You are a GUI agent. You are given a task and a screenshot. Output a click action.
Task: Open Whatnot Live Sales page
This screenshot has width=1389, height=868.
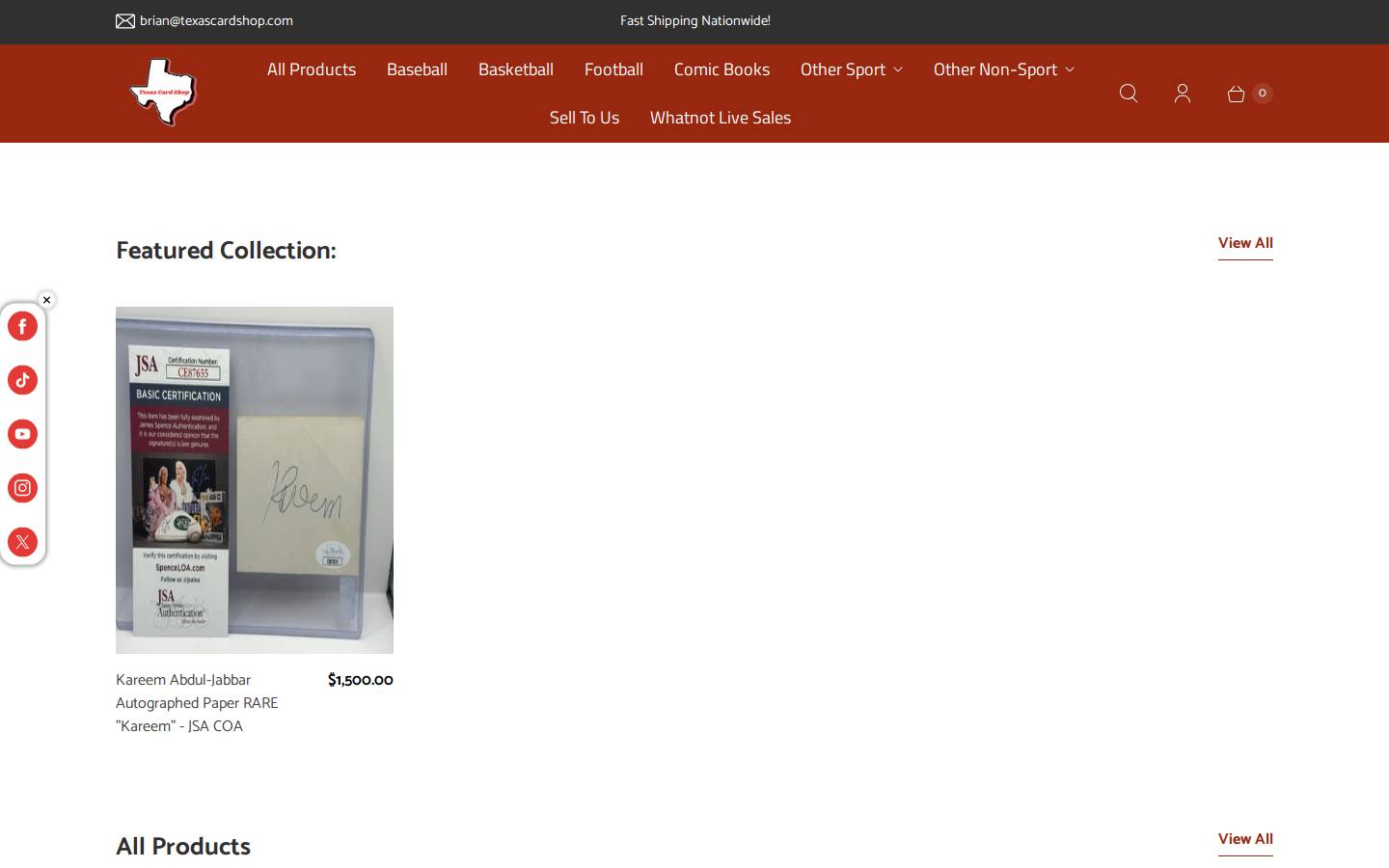click(x=721, y=118)
